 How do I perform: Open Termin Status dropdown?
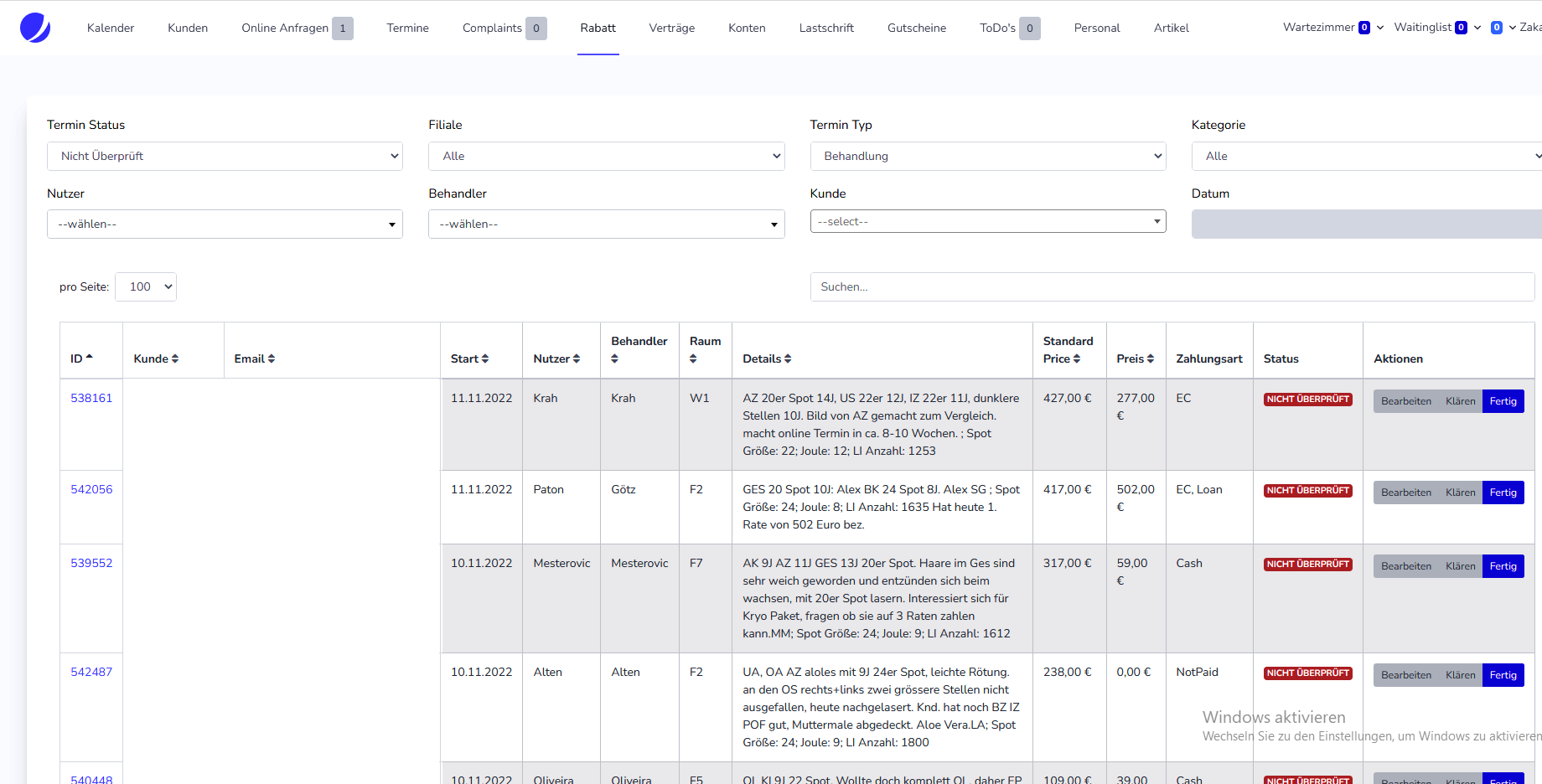click(225, 156)
